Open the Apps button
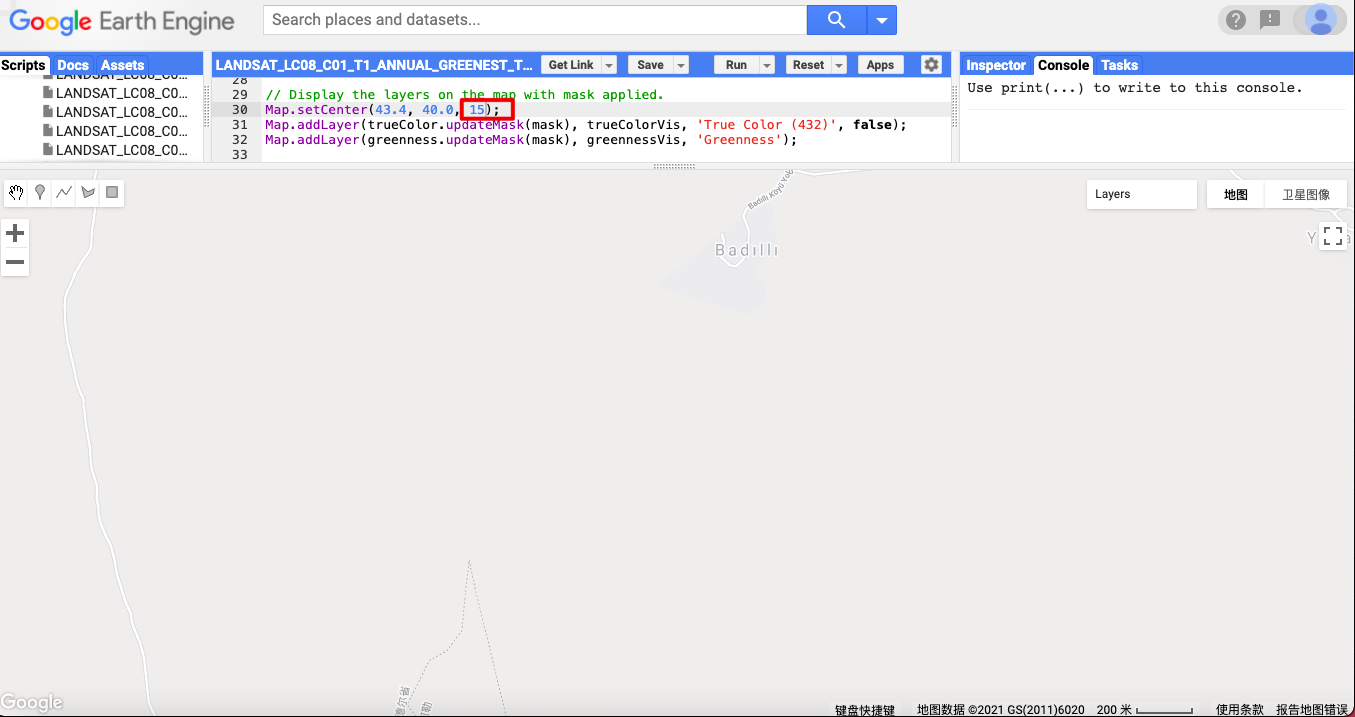 click(x=880, y=65)
